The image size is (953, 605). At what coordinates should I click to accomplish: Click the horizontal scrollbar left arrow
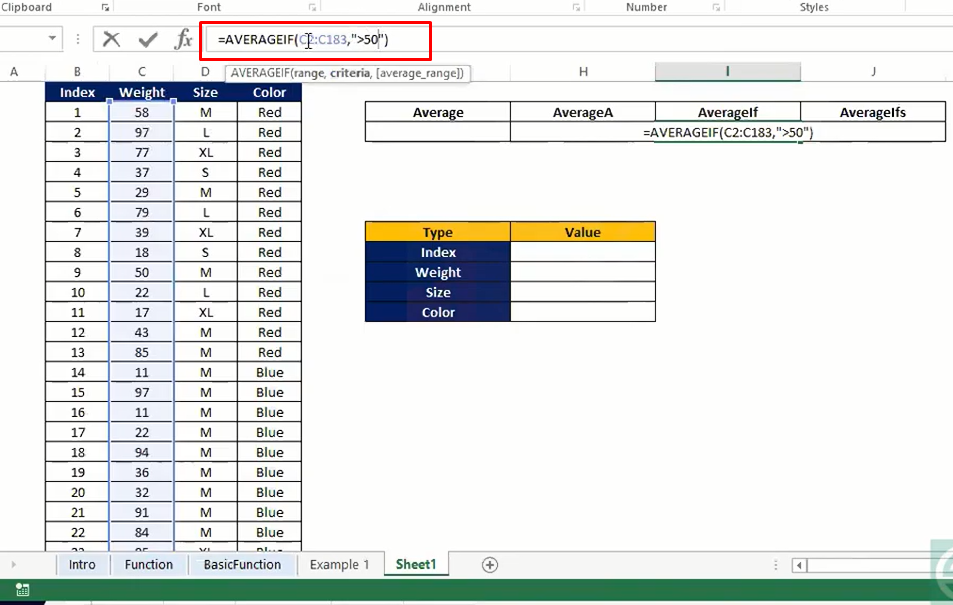[x=799, y=565]
